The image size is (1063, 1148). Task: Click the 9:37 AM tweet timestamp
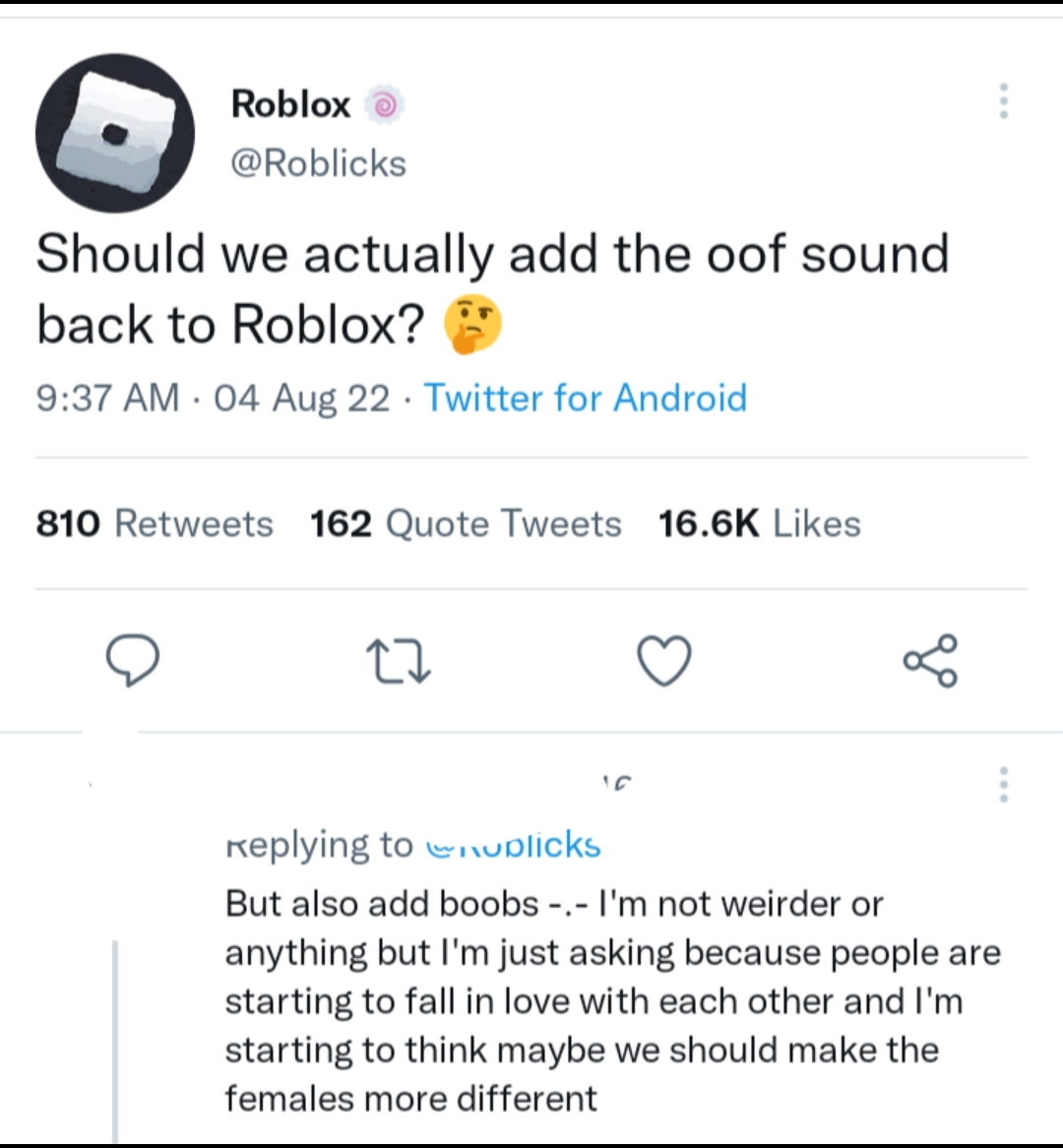pyautogui.click(x=107, y=399)
